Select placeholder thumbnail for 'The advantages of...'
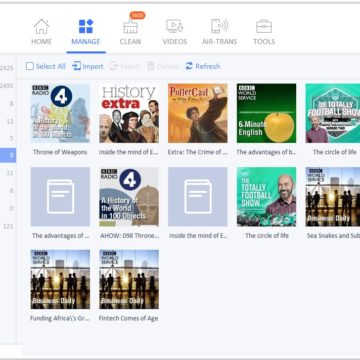The height and width of the screenshot is (360, 360). pos(60,197)
